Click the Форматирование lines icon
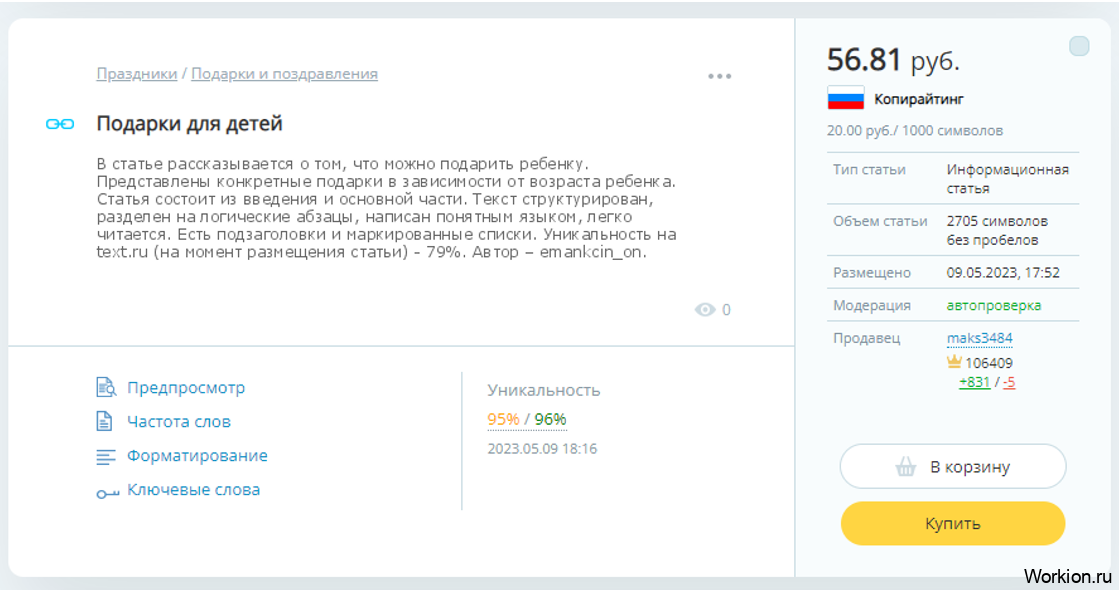The height and width of the screenshot is (590, 1119). 106,457
